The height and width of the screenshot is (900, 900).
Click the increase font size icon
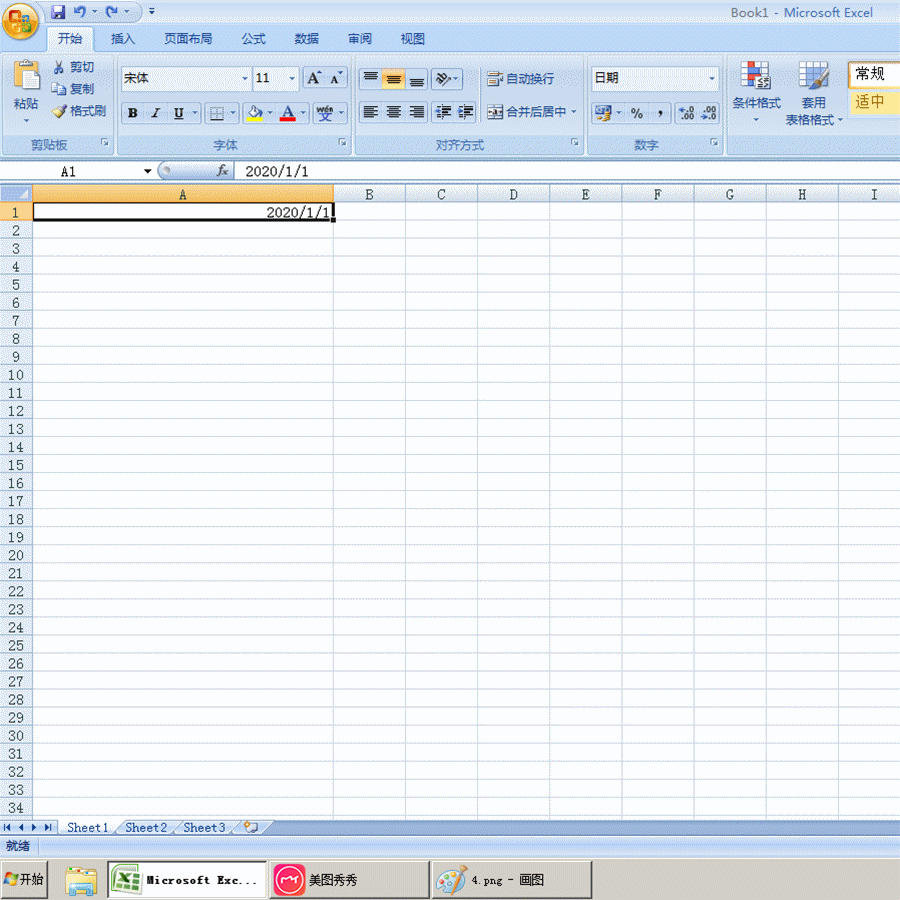(x=314, y=78)
